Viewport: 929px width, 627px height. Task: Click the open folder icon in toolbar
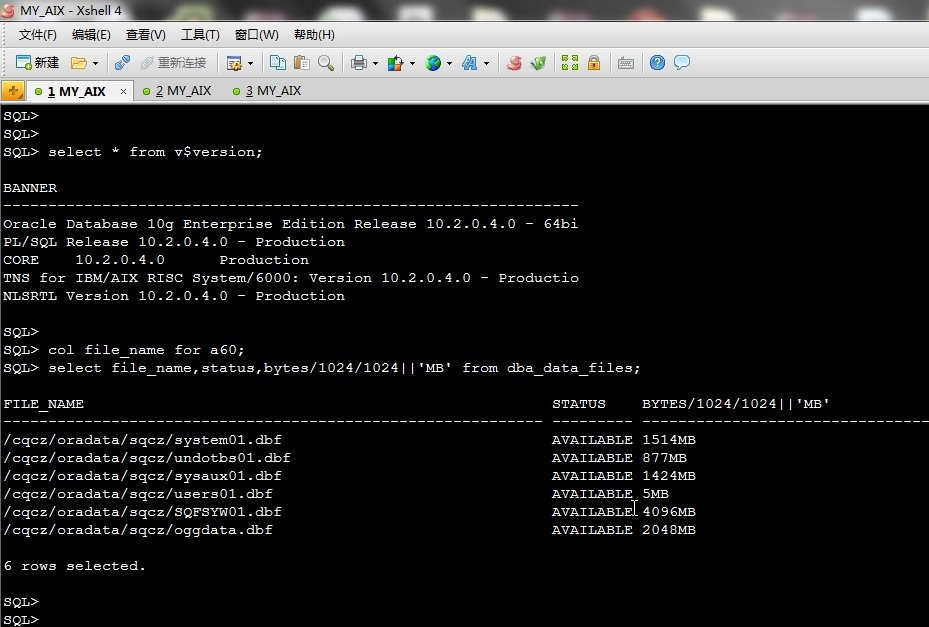pyautogui.click(x=79, y=63)
